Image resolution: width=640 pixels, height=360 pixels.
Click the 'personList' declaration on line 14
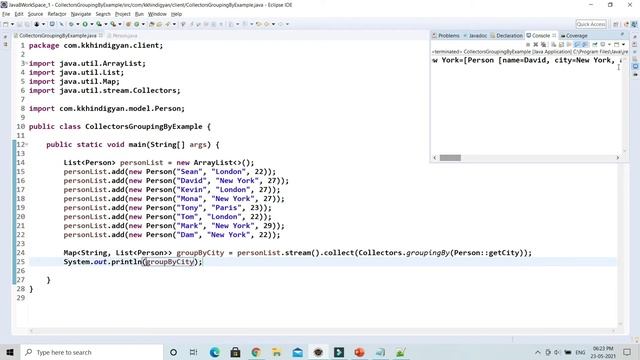pyautogui.click(x=141, y=163)
